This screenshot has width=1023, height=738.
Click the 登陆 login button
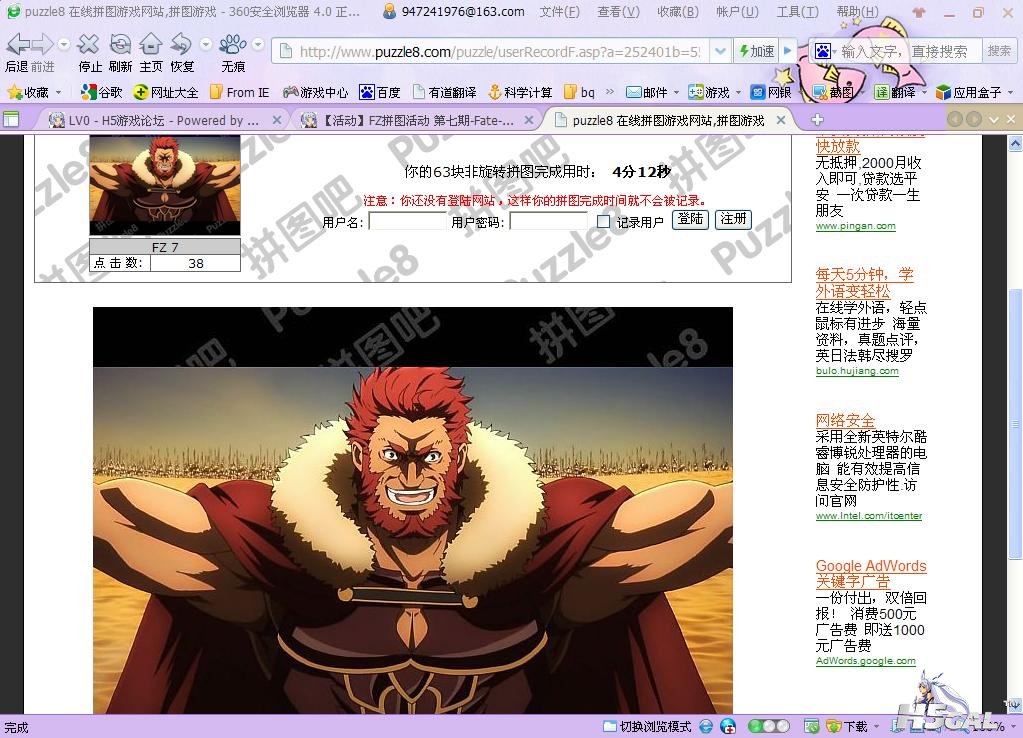pyautogui.click(x=690, y=219)
